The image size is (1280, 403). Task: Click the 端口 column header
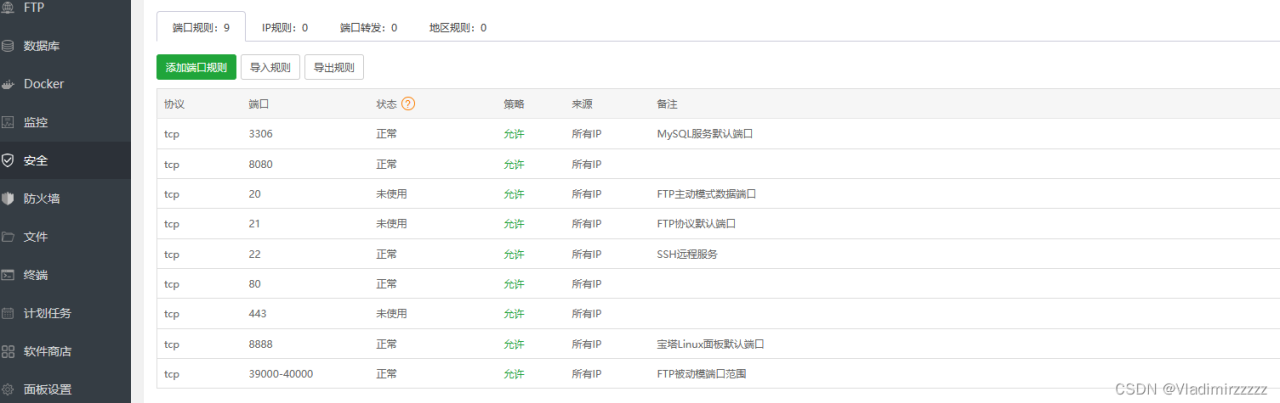click(x=258, y=104)
